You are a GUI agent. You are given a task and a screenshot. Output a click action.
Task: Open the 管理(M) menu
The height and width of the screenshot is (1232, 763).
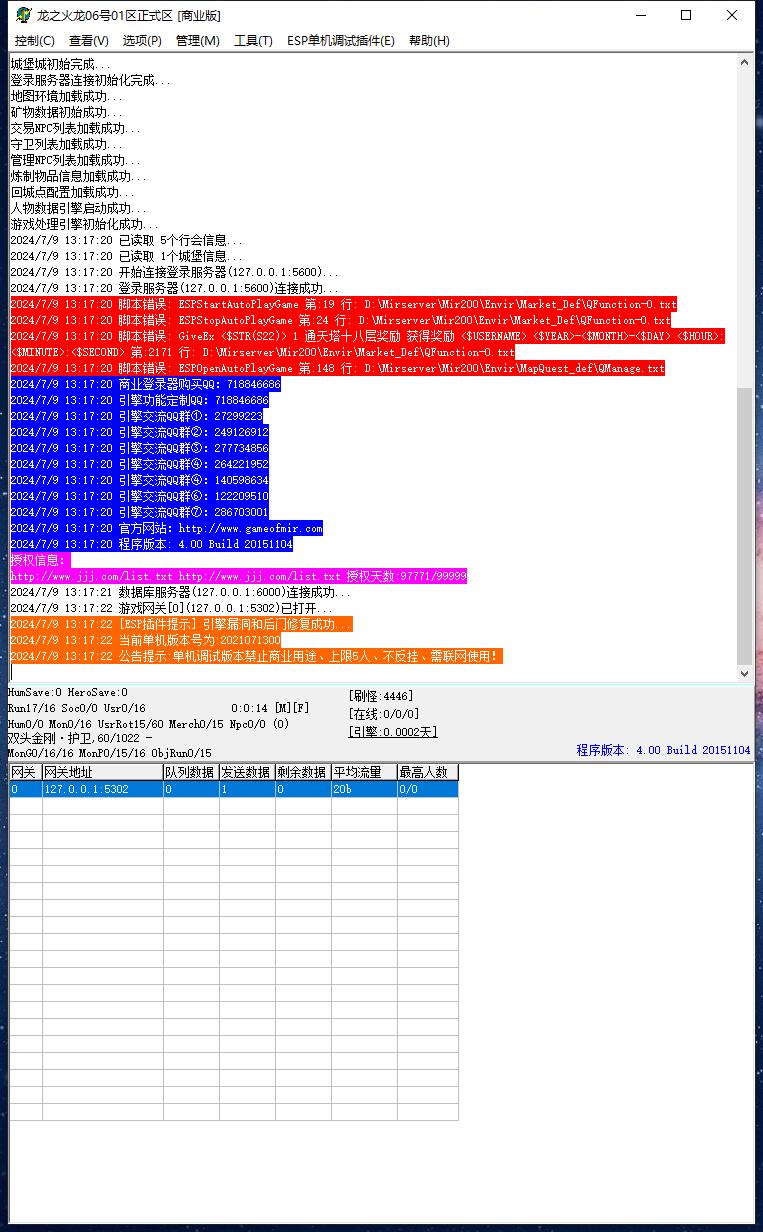click(x=197, y=41)
